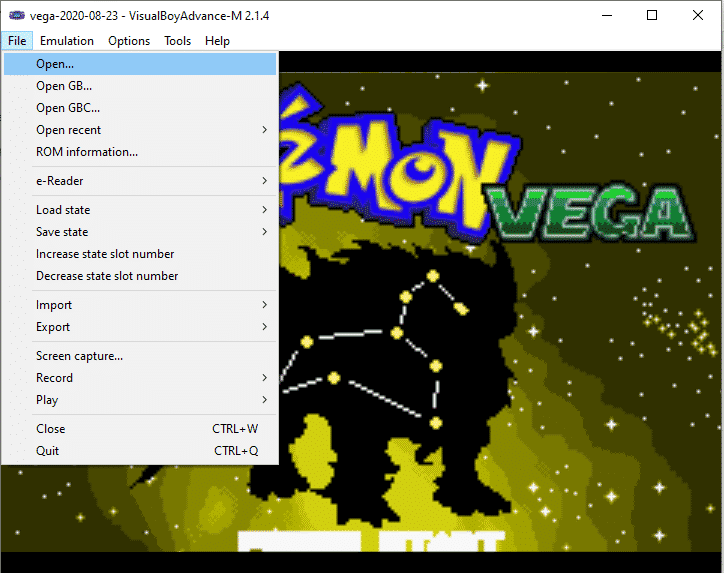
Task: Select Close to unload the ROM
Action: [x=140, y=428]
